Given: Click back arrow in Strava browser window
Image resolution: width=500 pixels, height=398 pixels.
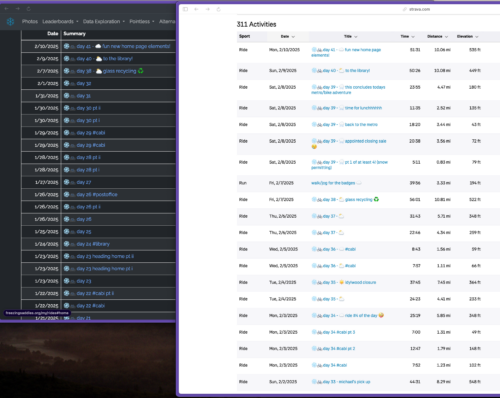Looking at the screenshot, I should [196, 9].
